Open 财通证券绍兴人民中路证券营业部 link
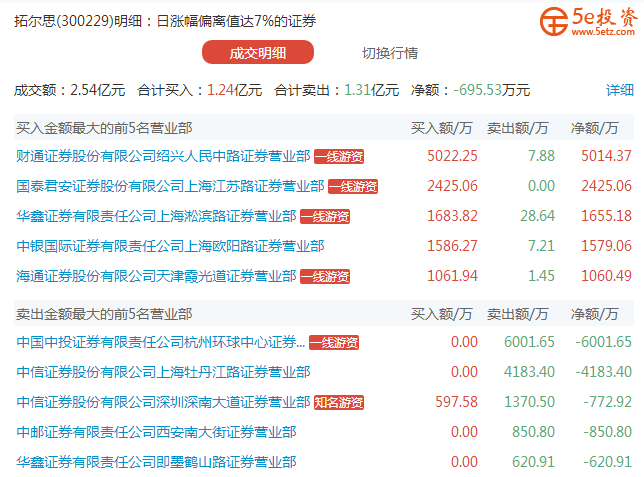This screenshot has width=644, height=477. click(x=163, y=156)
